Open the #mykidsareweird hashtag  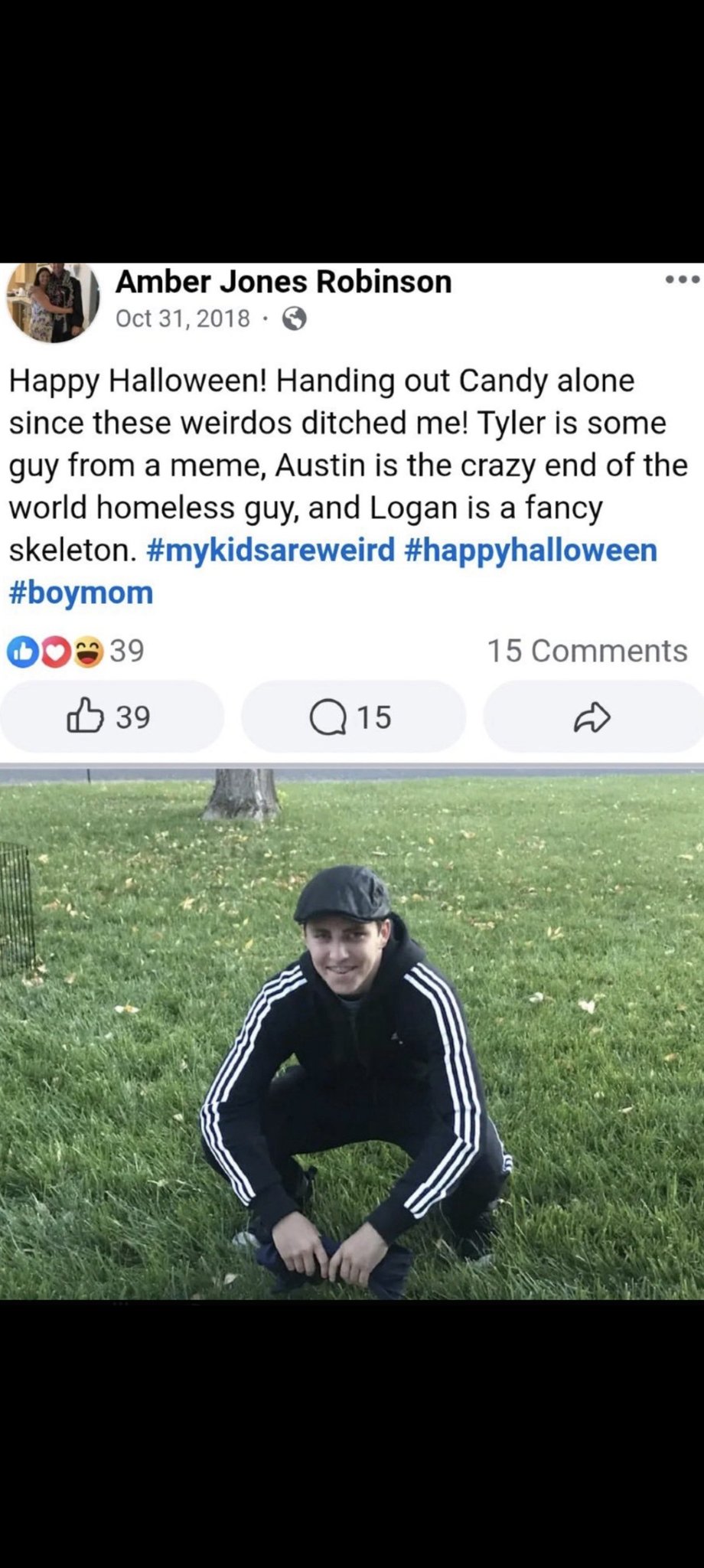click(x=269, y=550)
